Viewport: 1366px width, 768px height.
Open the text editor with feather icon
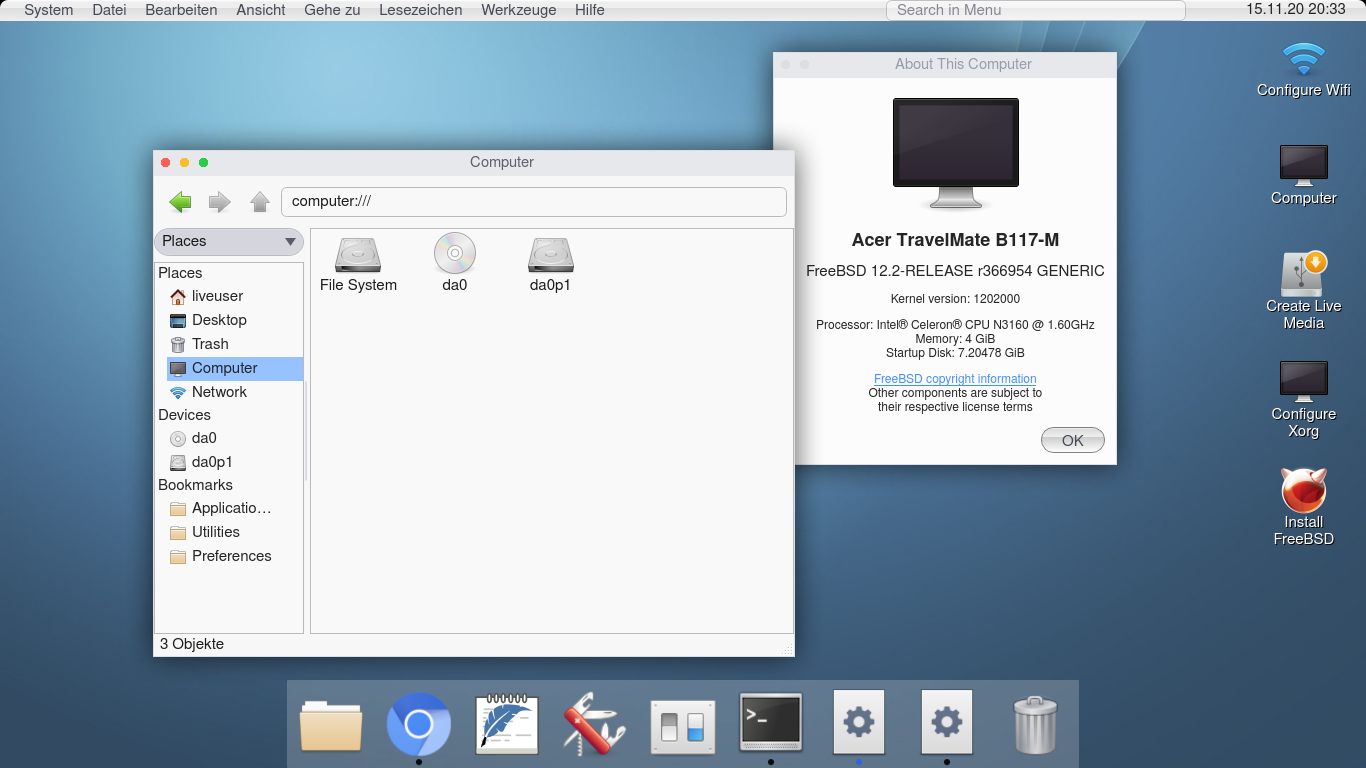click(507, 723)
